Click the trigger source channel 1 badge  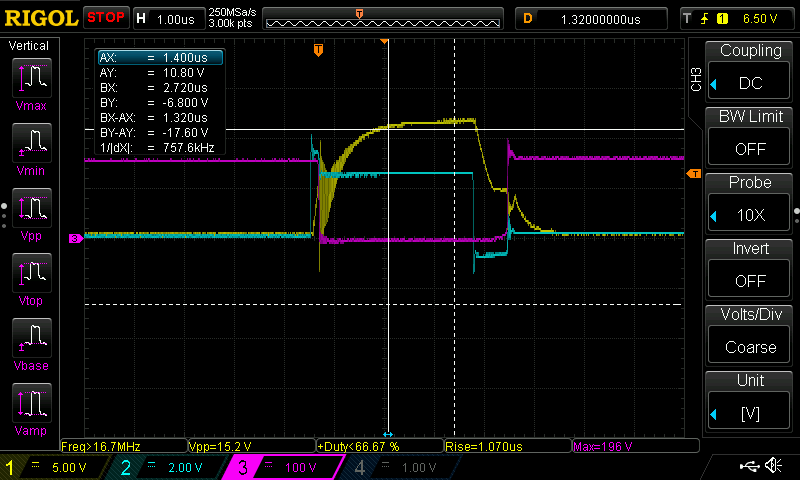(722, 19)
